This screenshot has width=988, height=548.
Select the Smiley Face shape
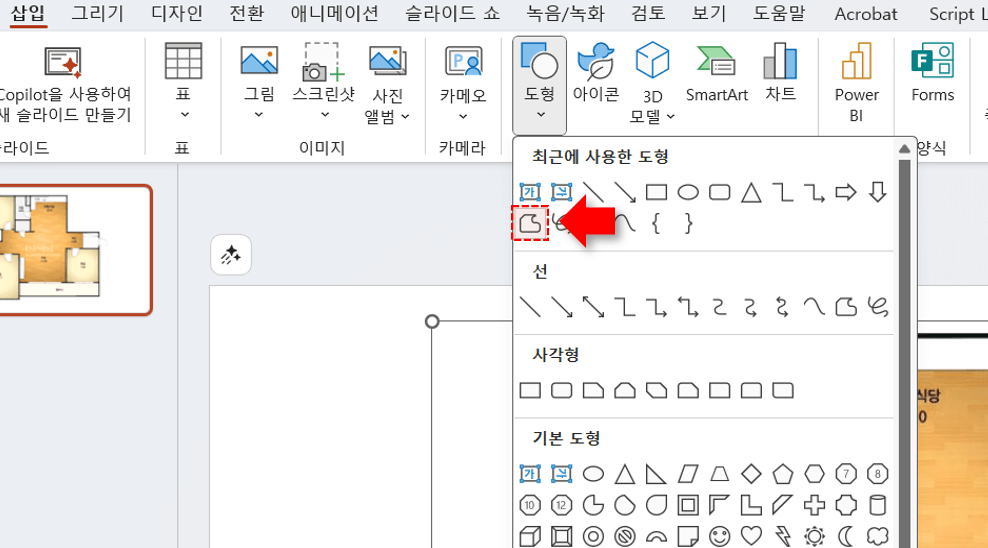(x=719, y=536)
